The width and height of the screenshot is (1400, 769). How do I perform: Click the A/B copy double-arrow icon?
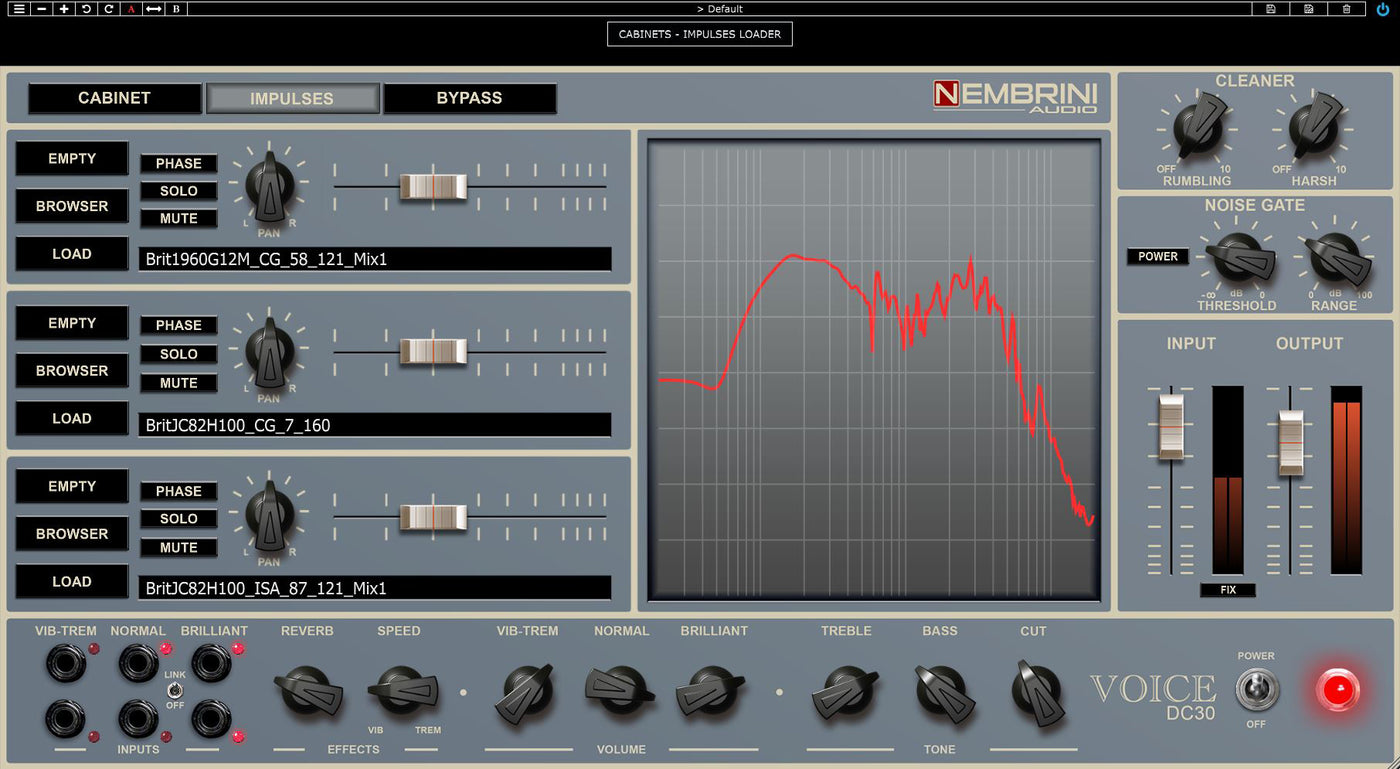click(x=153, y=9)
